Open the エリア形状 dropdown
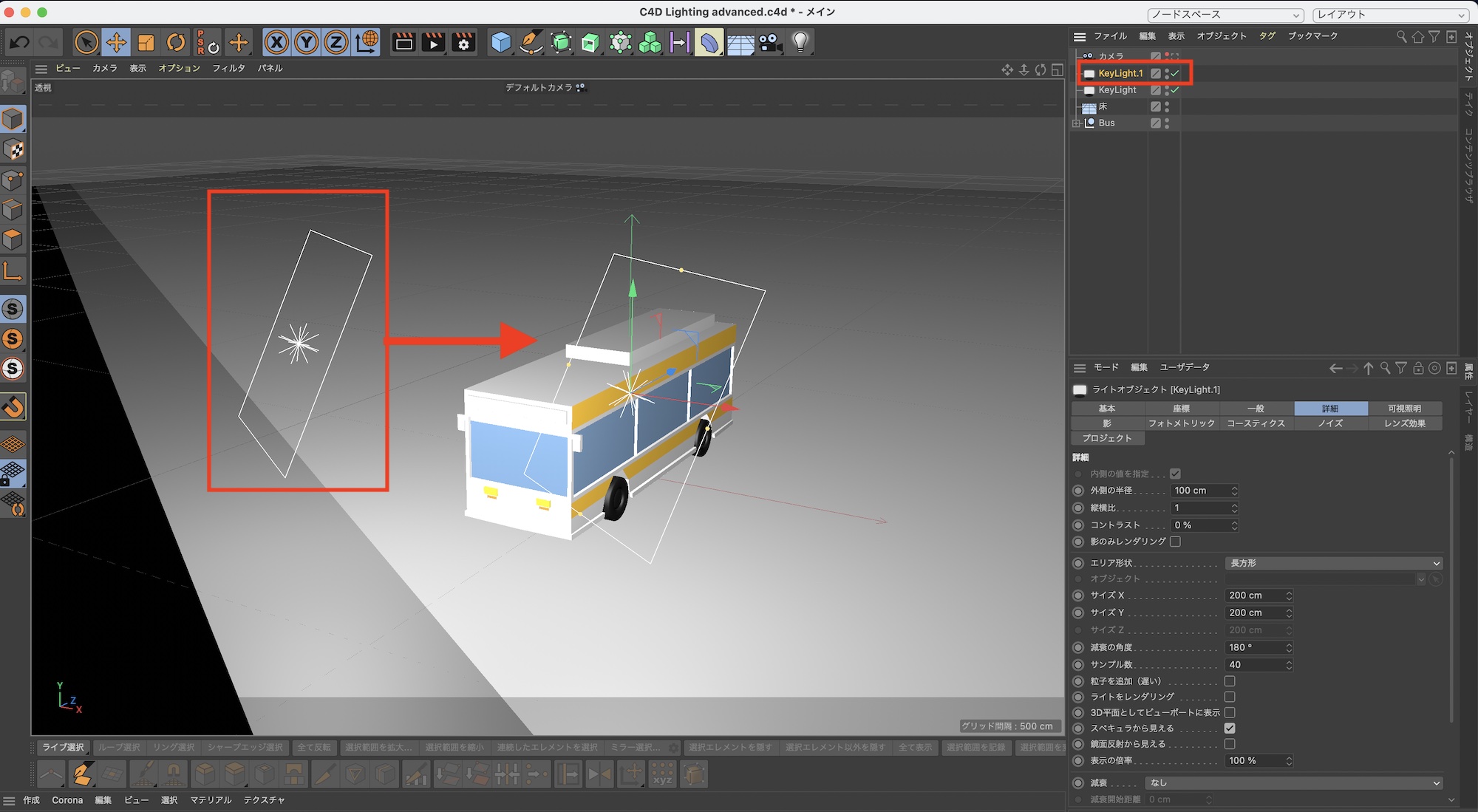Screen dimensions: 1478x812 click(x=1333, y=563)
